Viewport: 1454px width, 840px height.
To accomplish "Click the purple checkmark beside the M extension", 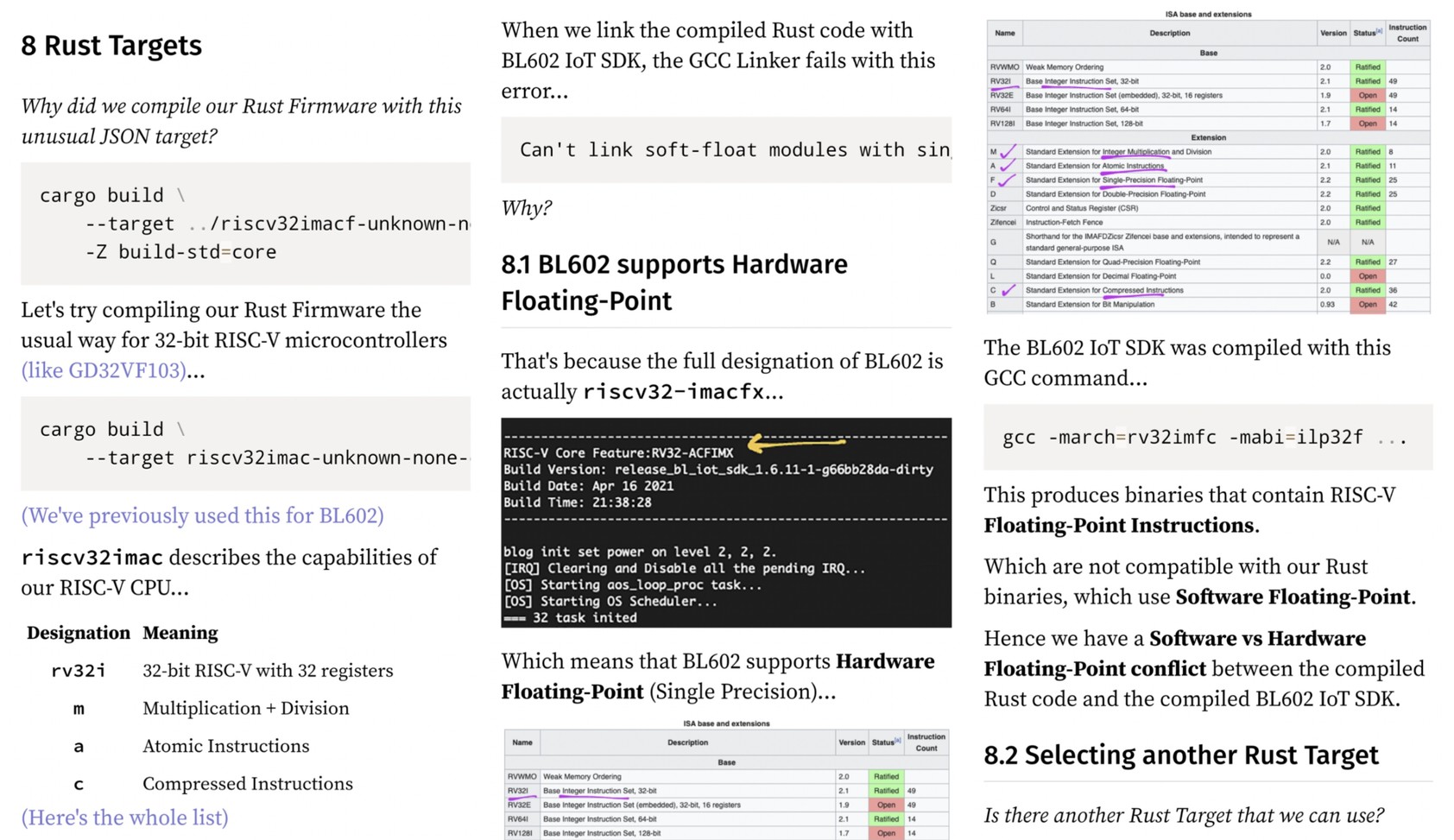I will click(x=1008, y=151).
